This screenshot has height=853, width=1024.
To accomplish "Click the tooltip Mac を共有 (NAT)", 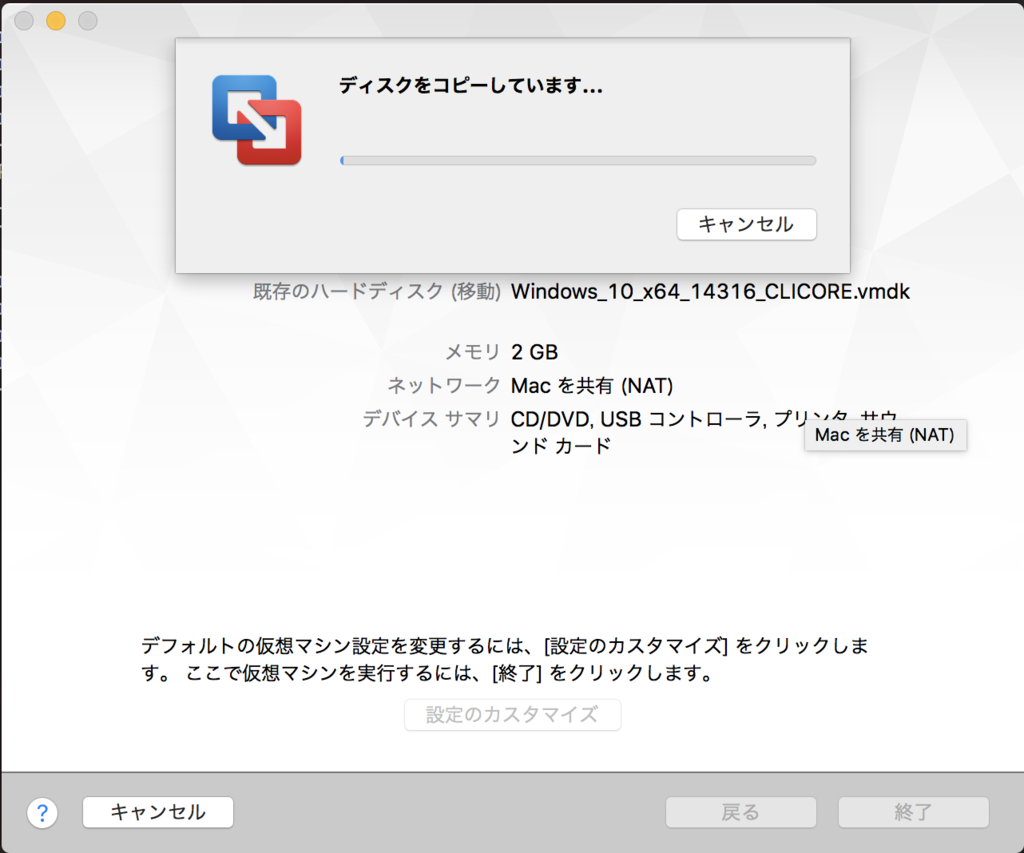I will tap(885, 435).
